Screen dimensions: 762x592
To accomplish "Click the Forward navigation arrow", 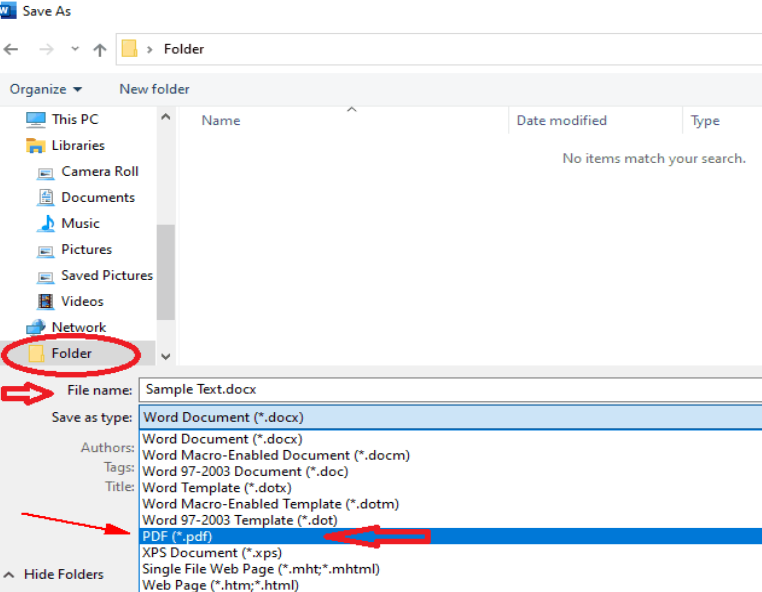I will click(x=45, y=49).
